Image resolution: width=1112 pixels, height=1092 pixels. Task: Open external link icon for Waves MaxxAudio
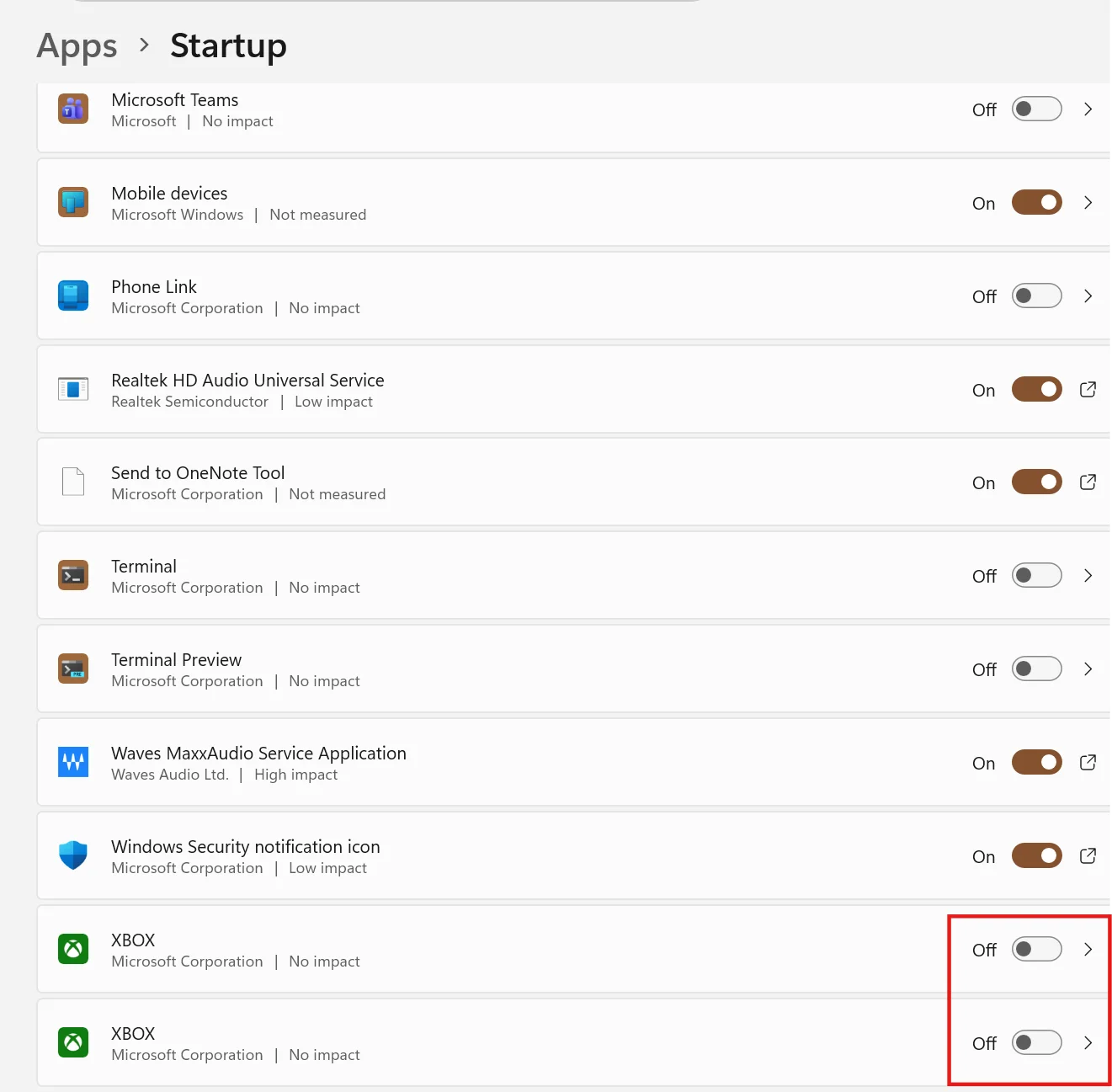click(1088, 763)
